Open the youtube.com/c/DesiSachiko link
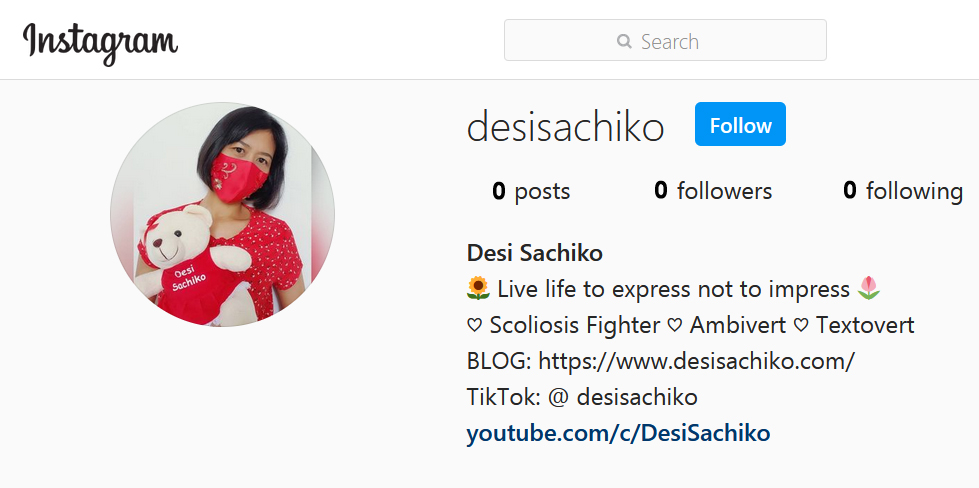Viewport: 979px width, 488px height. click(618, 432)
